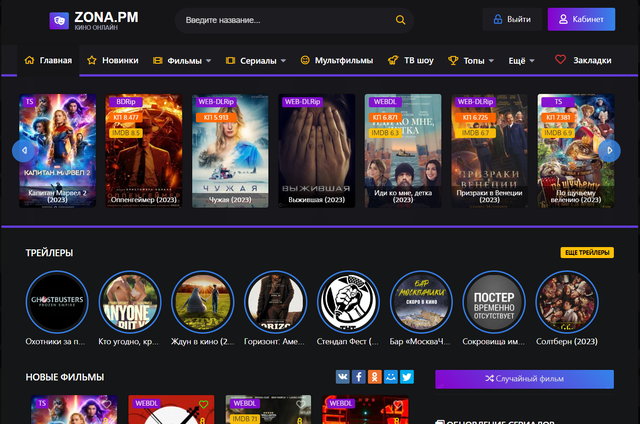Open Иди ко мне, детка (2023) poster
This screenshot has width=640, height=424.
[403, 151]
